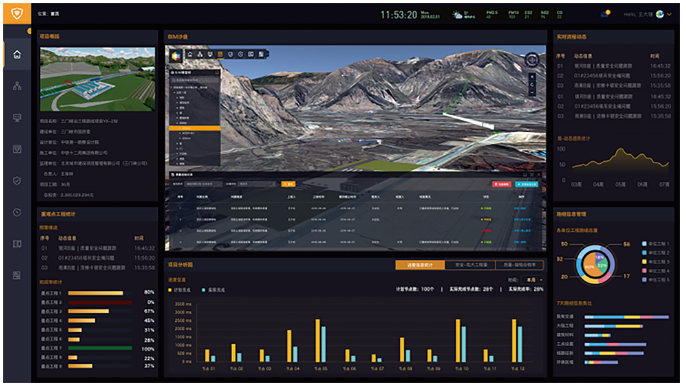
Task: Click the colorful cube logo in the BIM viewer
Action: 176,56
